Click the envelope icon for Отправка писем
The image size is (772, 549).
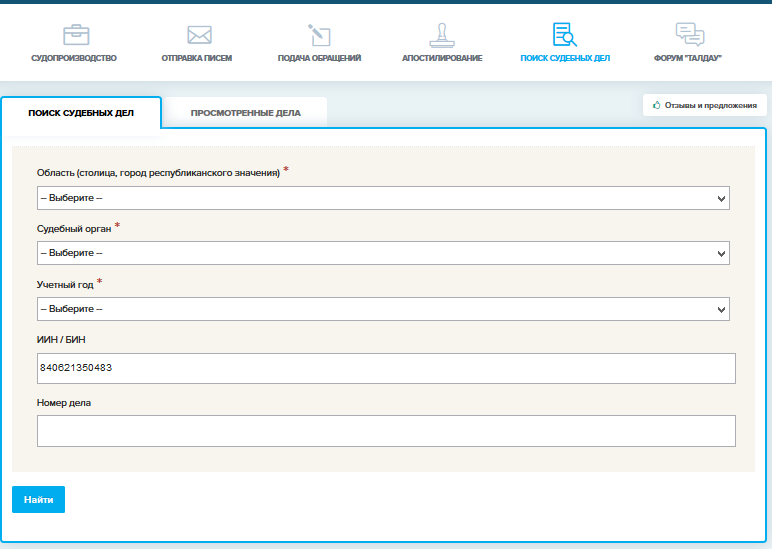point(199,35)
